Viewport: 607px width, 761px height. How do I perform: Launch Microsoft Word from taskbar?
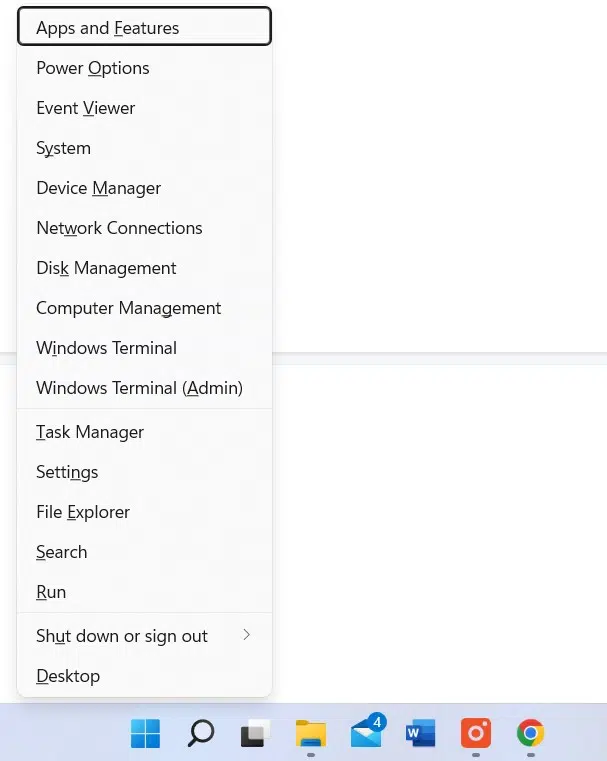point(421,734)
